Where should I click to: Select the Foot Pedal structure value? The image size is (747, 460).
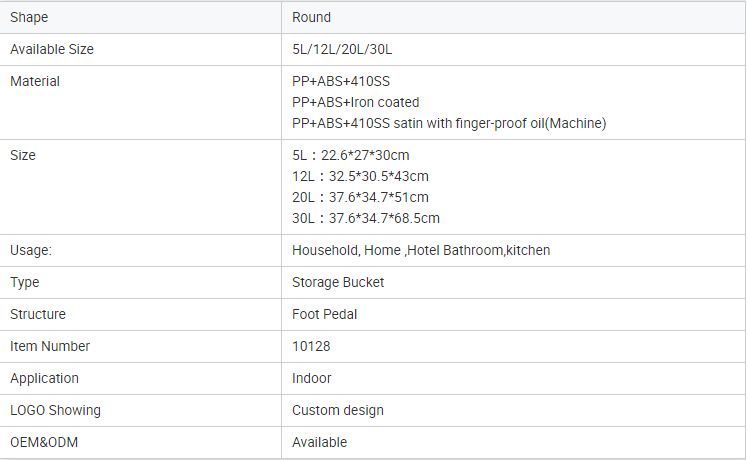tap(324, 314)
